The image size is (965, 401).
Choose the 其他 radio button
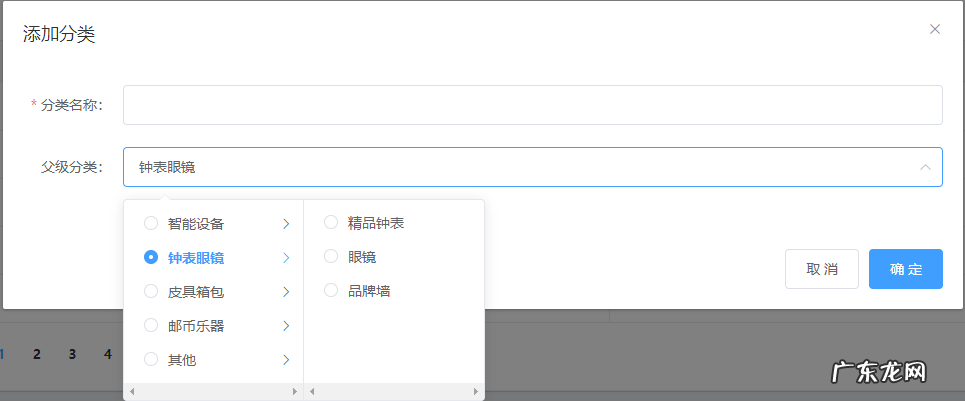151,359
